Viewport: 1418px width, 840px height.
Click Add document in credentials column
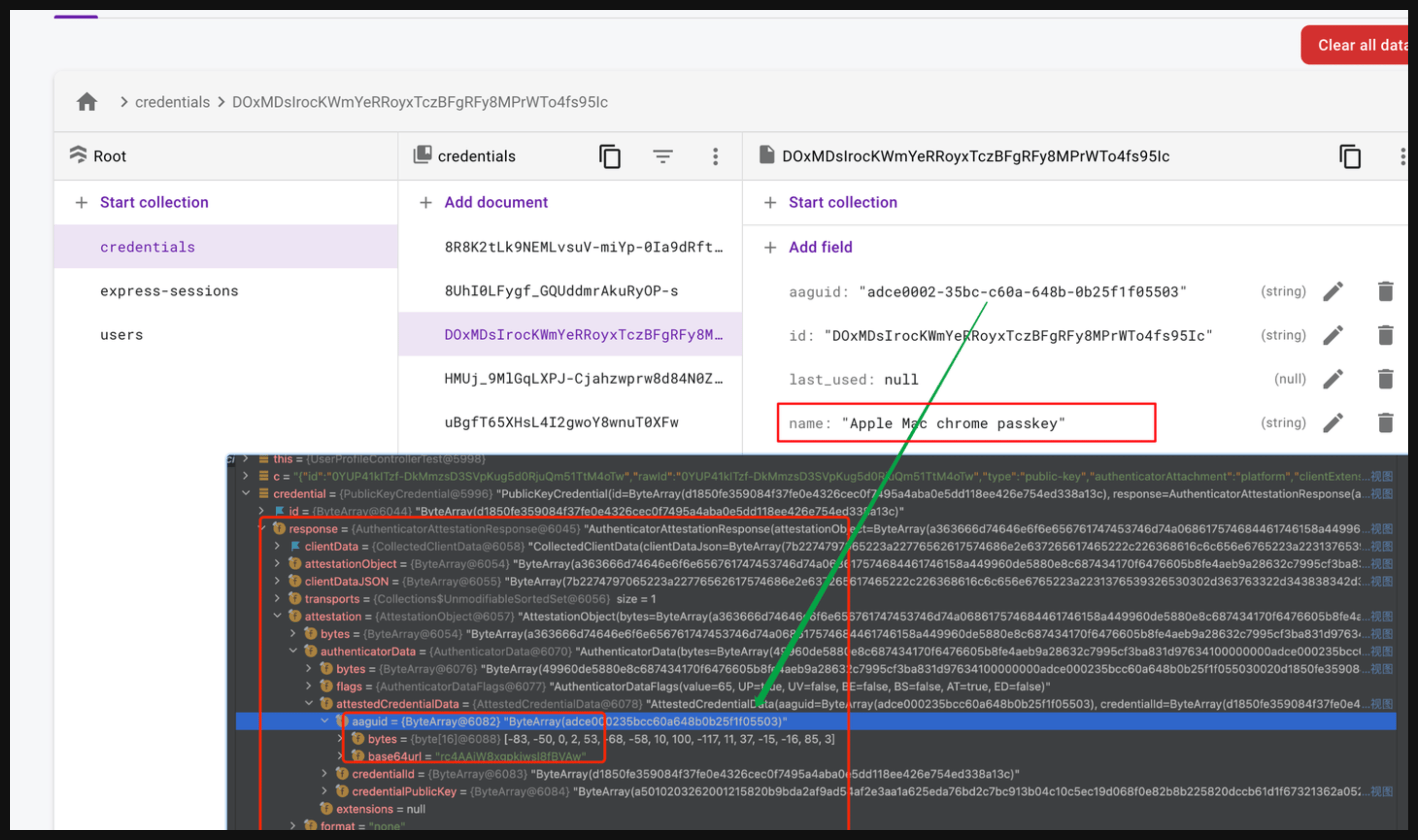[496, 203]
